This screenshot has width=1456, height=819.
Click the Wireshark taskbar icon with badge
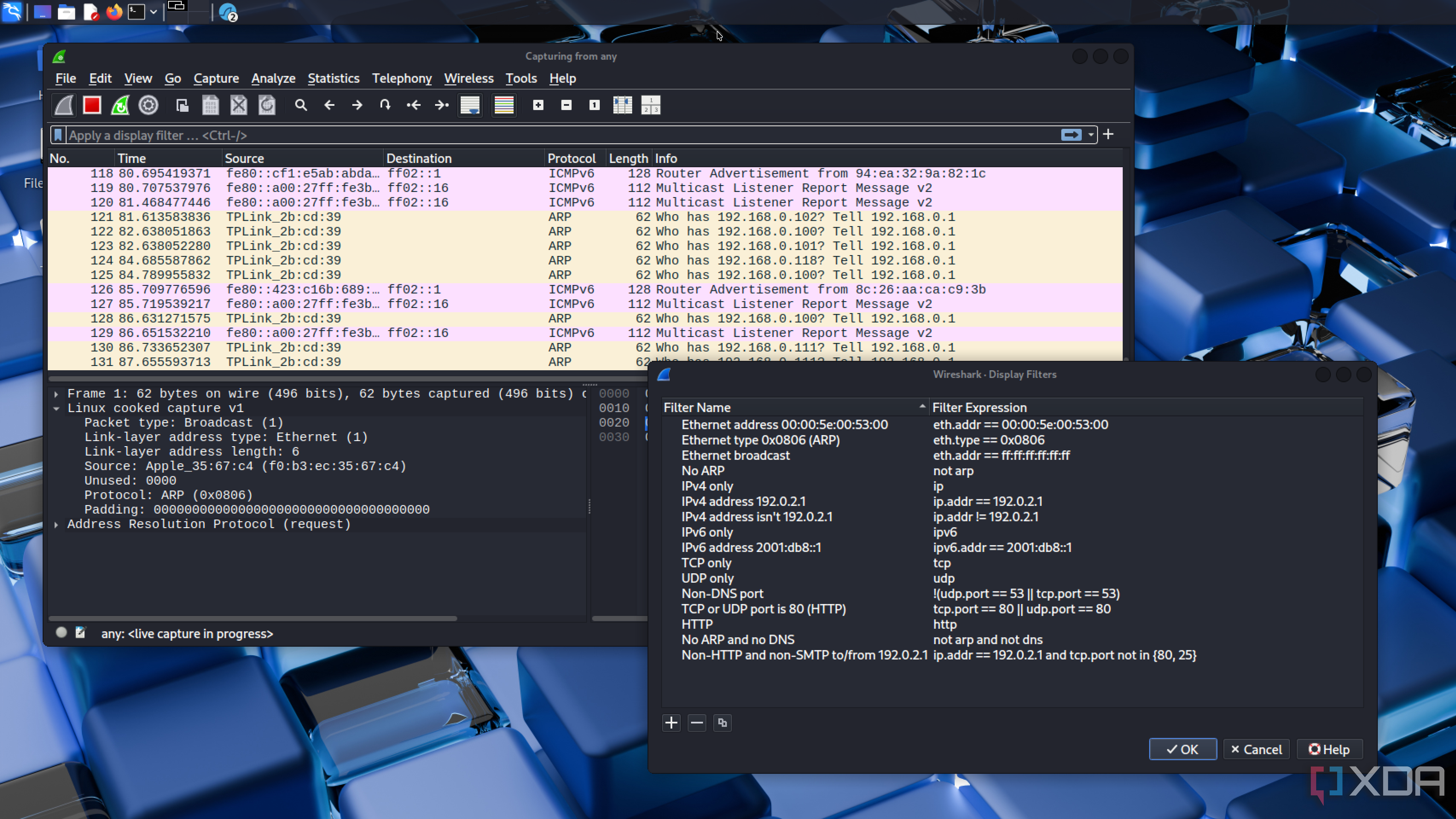pyautogui.click(x=228, y=13)
